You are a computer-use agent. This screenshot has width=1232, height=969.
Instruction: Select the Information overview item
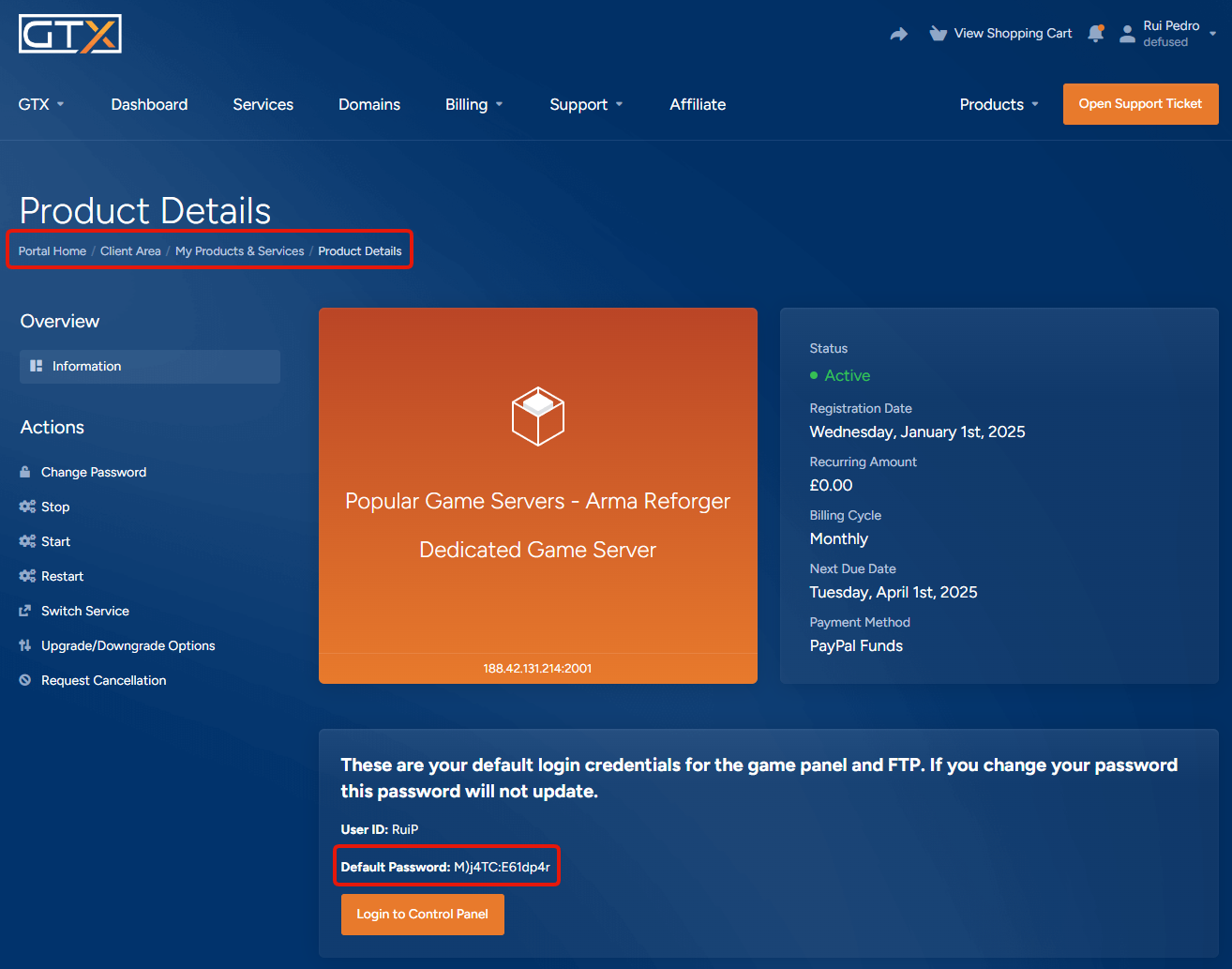(x=150, y=366)
